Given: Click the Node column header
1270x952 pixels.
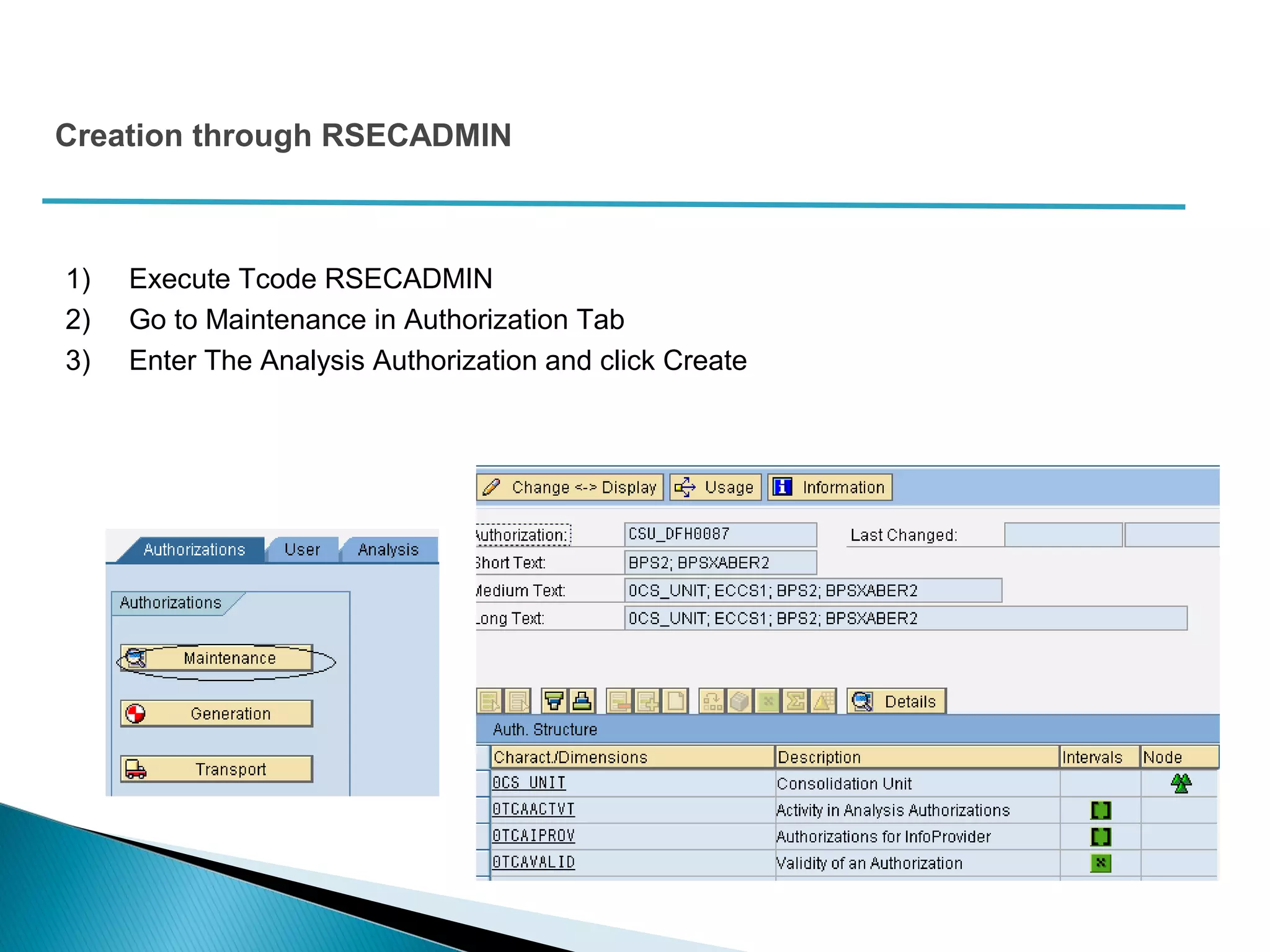Looking at the screenshot, I should [x=1180, y=757].
